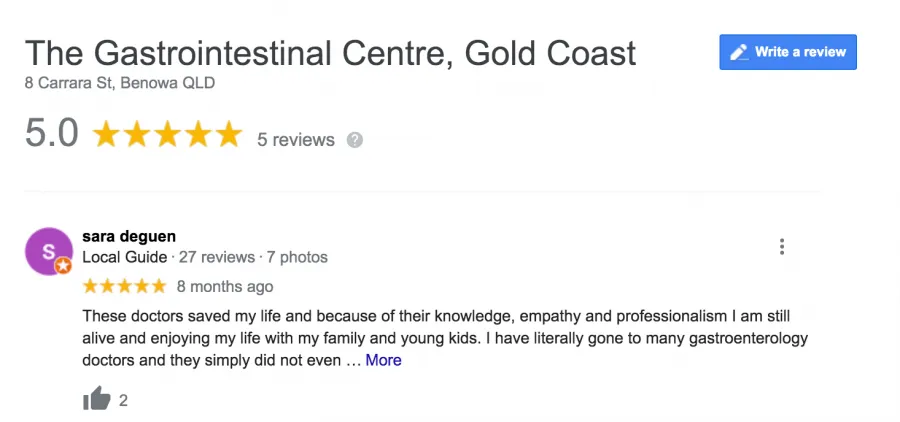
Task: Click the five stars in sara's review
Action: [125, 286]
